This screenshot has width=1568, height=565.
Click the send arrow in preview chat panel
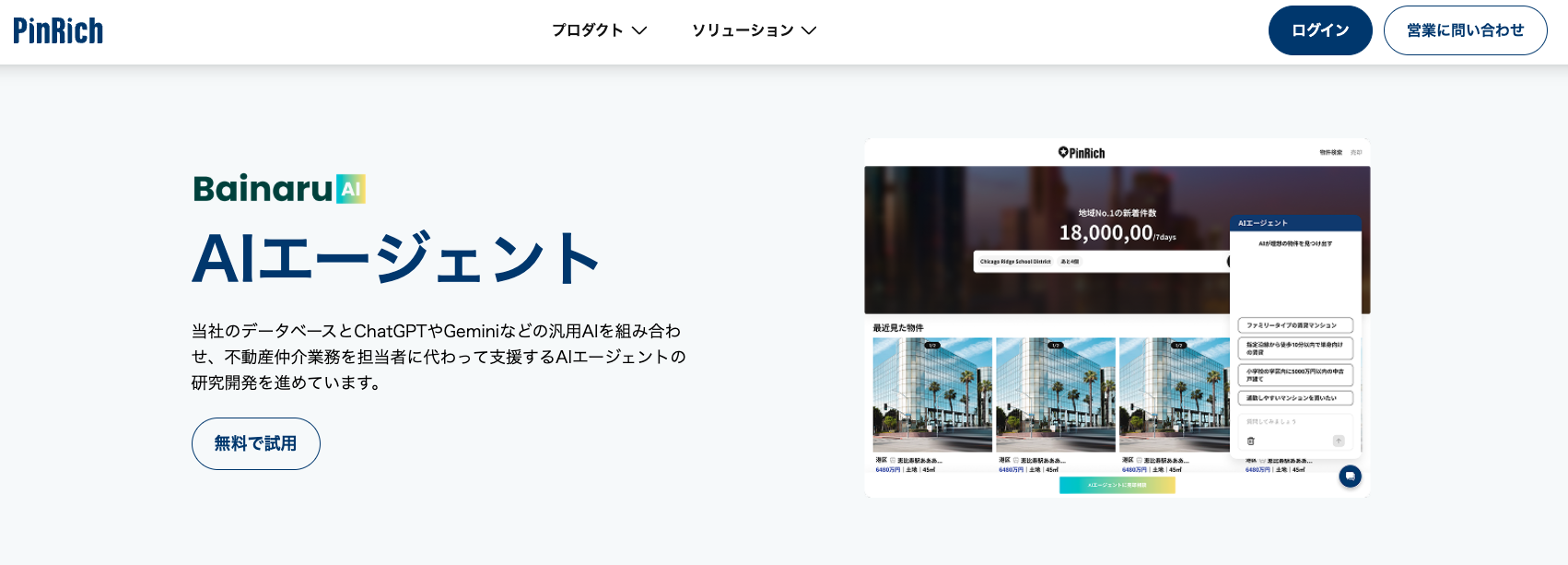(1339, 441)
